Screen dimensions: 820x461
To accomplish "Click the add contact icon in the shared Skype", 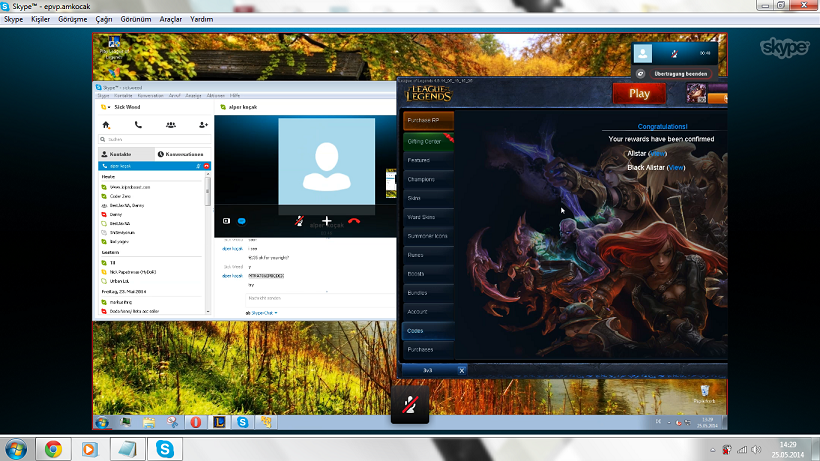I will point(203,125).
